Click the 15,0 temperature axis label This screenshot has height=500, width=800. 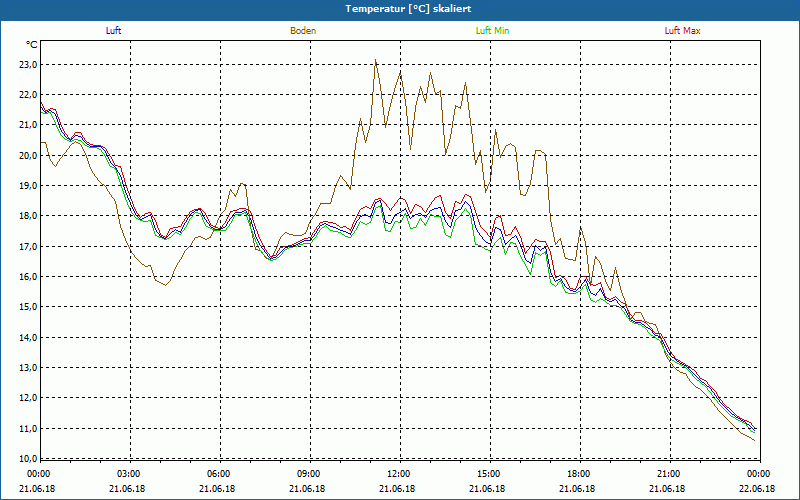(26, 307)
